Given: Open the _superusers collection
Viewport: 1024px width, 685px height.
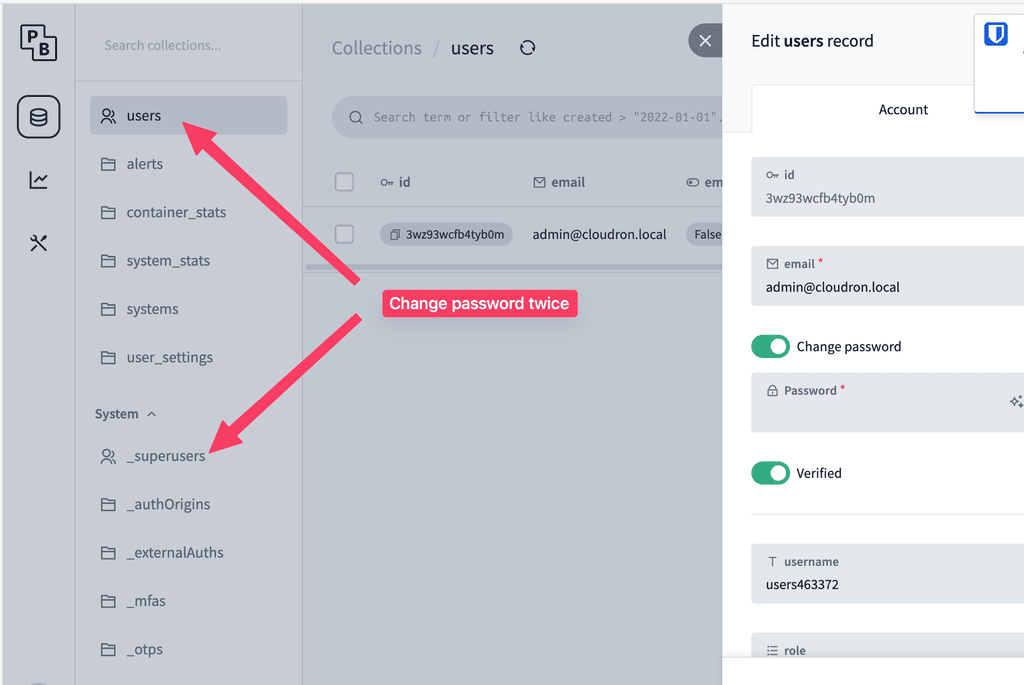Looking at the screenshot, I should coord(165,456).
